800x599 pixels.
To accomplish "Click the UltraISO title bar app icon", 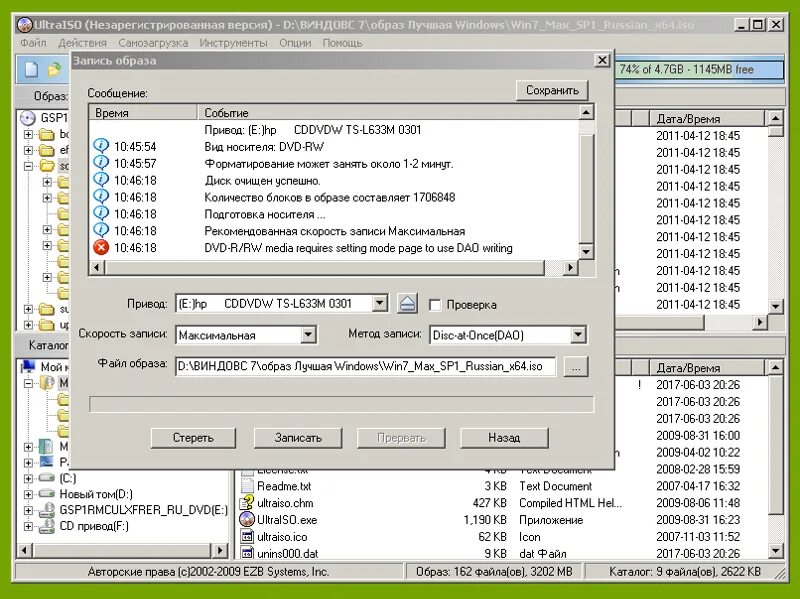I will [x=24, y=24].
